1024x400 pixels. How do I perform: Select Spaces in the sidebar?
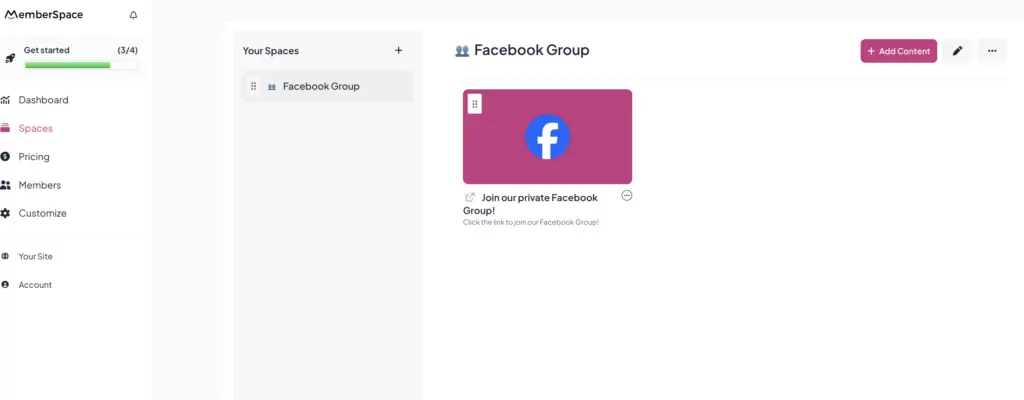[35, 128]
